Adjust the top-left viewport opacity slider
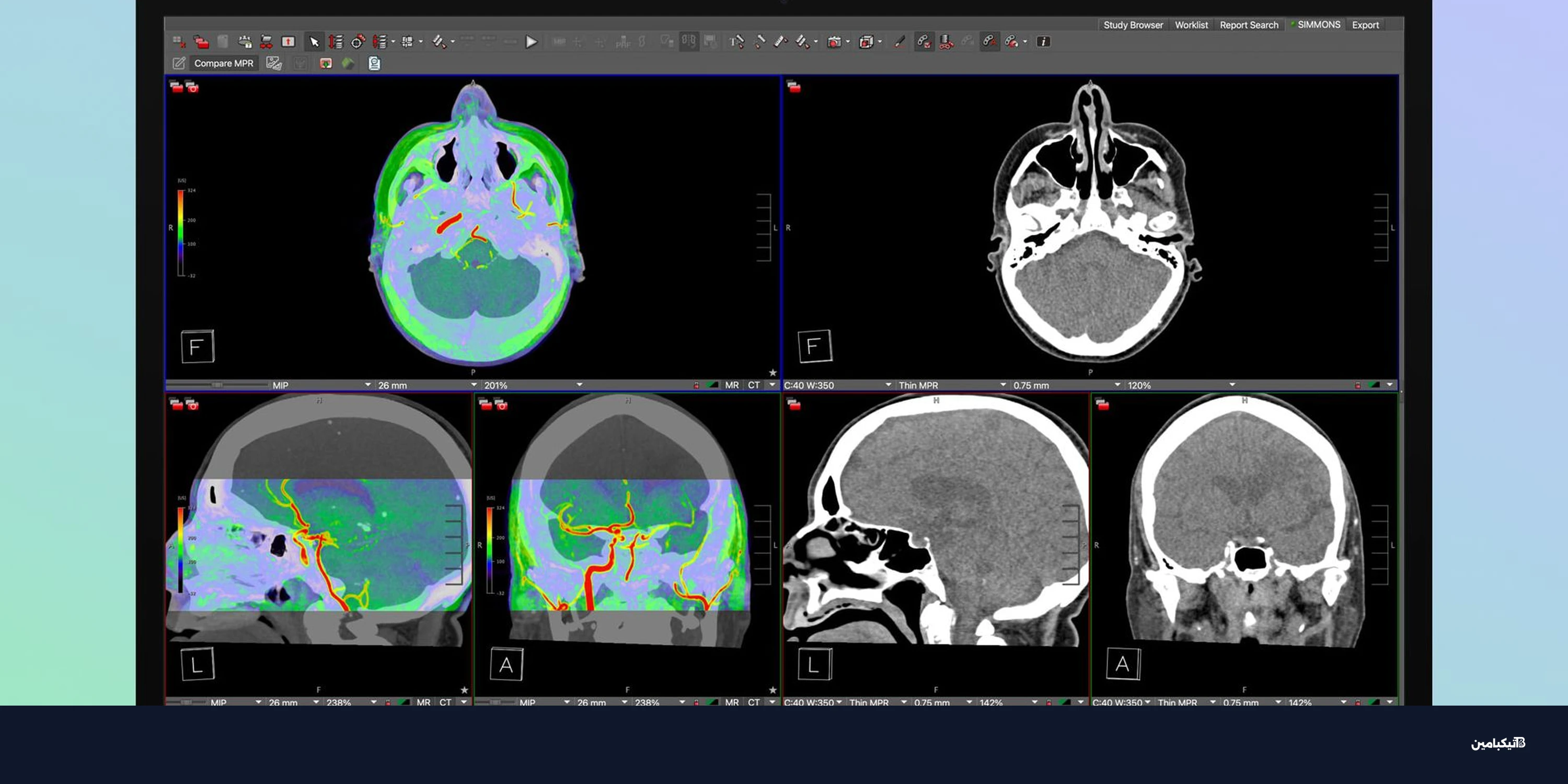This screenshot has width=1568, height=784. 217,385
